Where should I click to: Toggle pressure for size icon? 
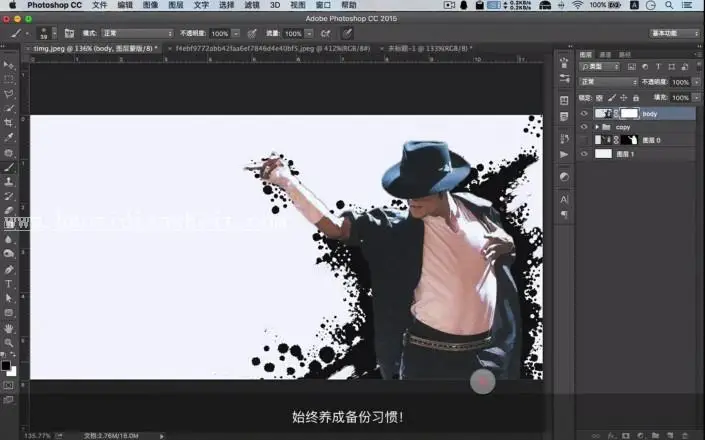(x=347, y=33)
